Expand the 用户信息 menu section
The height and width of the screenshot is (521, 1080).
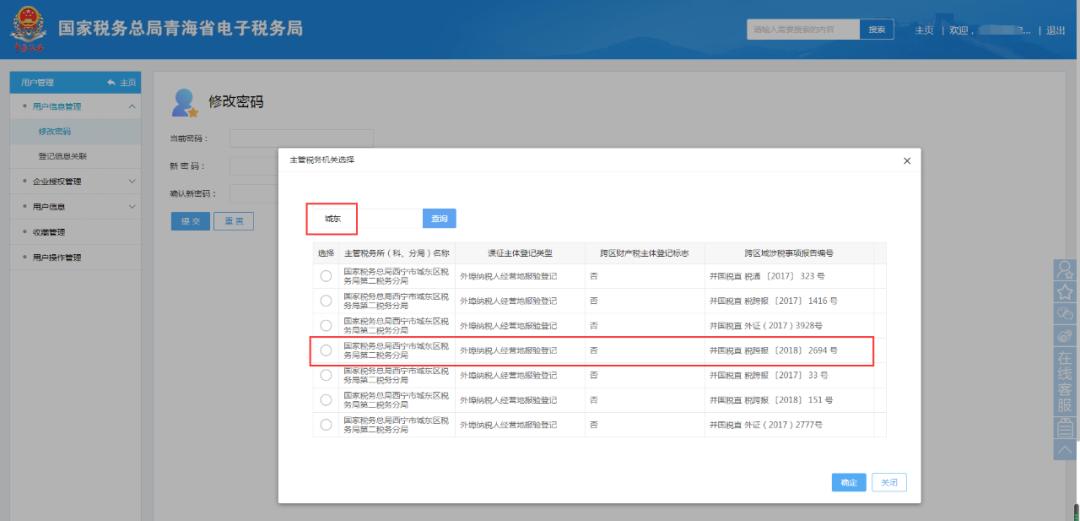pyautogui.click(x=131, y=207)
